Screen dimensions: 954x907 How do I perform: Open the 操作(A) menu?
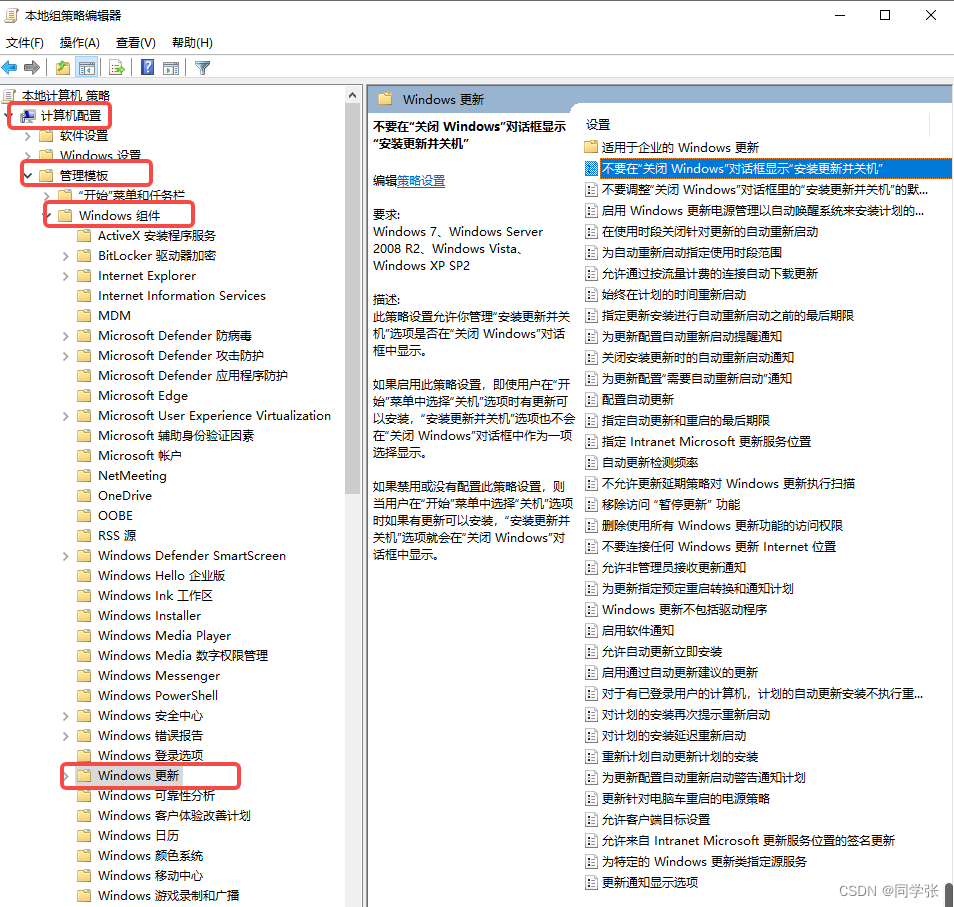point(80,43)
